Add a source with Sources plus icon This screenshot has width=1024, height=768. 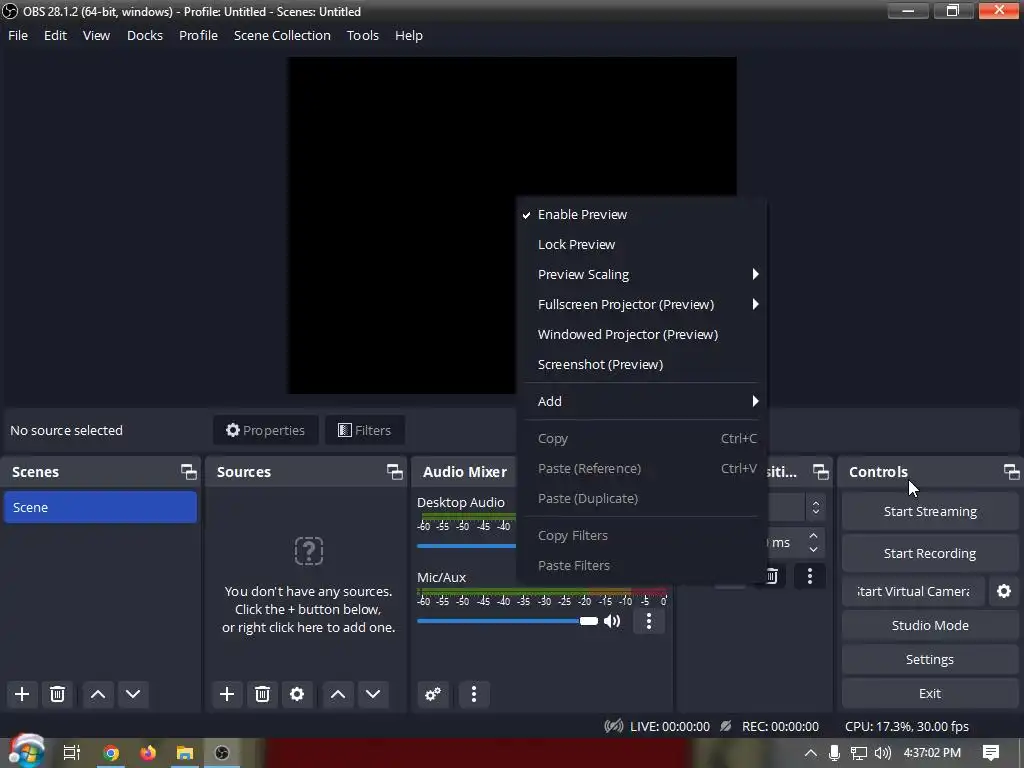[227, 694]
